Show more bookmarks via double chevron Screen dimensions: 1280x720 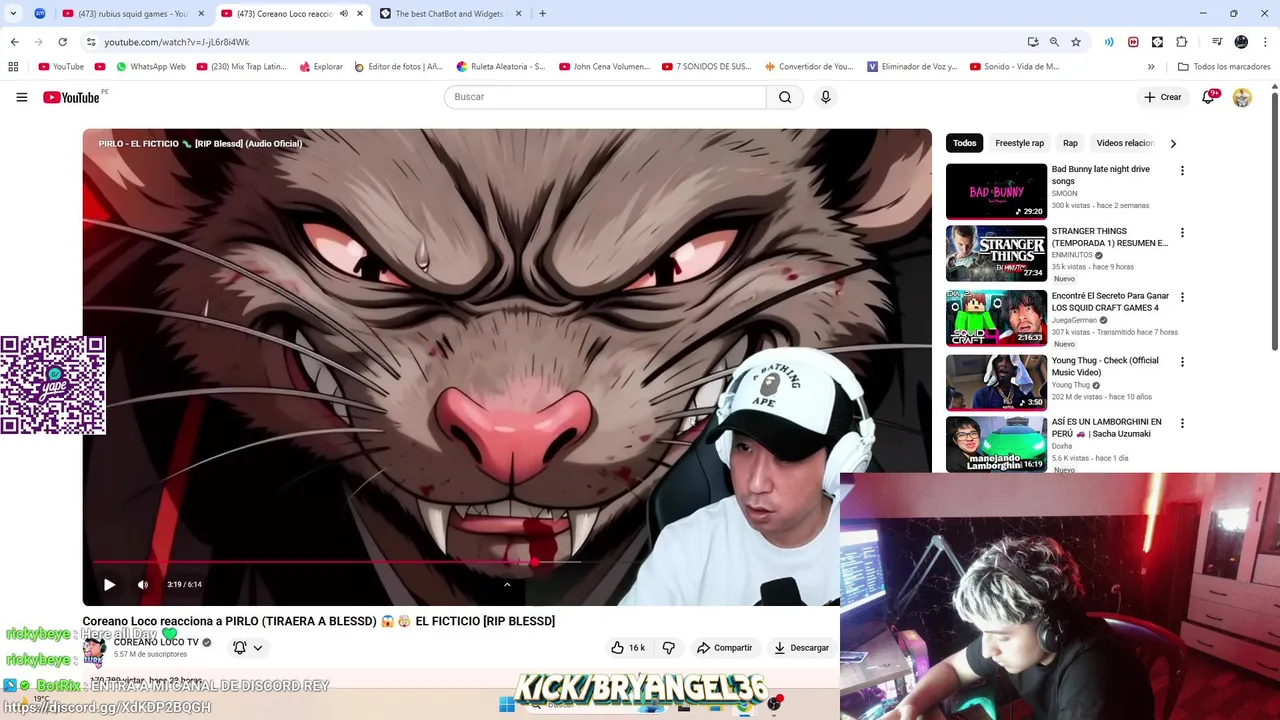(x=1151, y=67)
